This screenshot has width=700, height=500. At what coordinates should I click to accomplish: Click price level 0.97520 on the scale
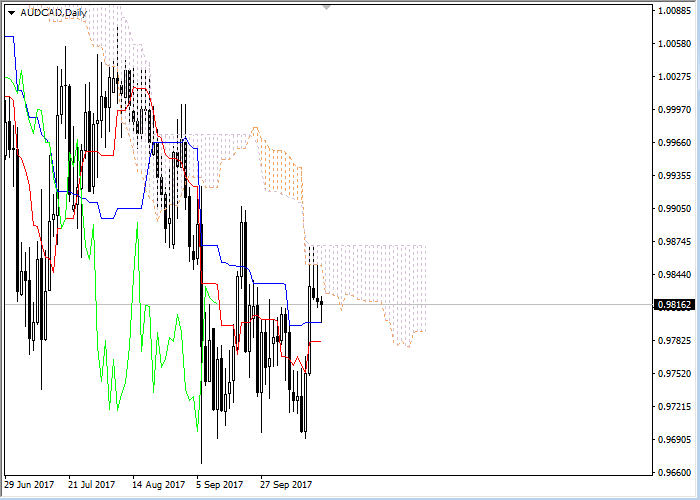(x=675, y=373)
